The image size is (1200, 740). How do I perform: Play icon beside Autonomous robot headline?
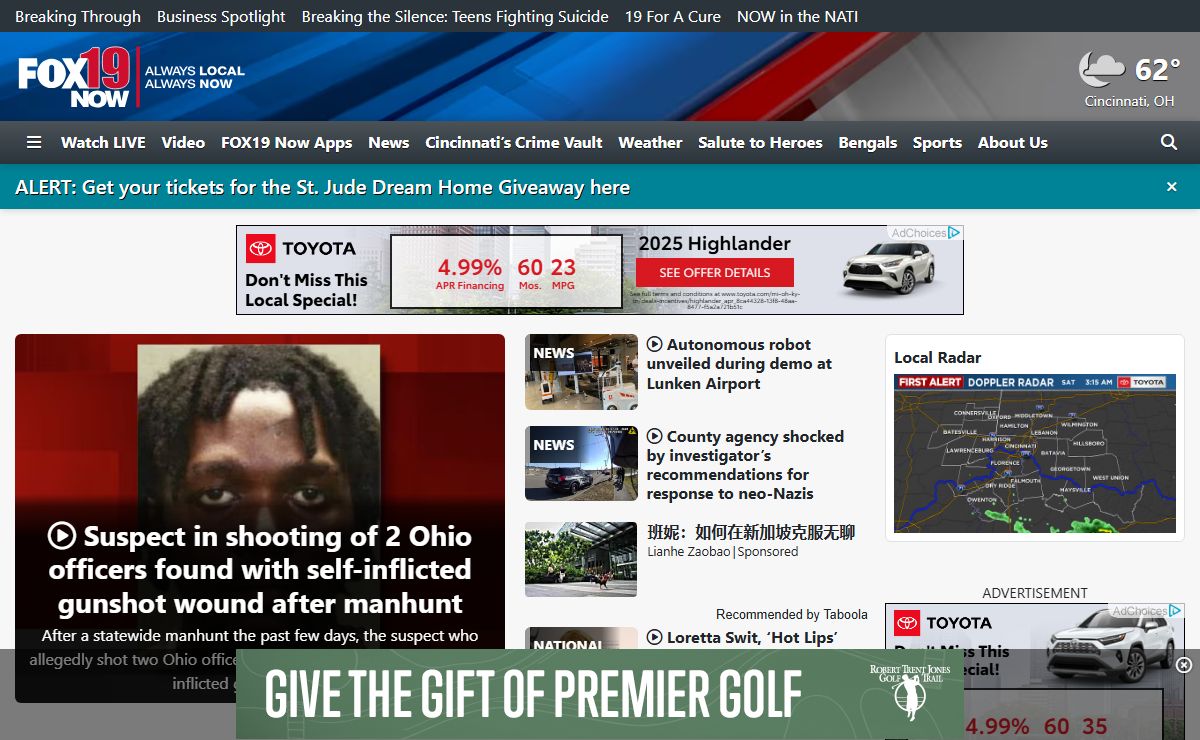[655, 344]
